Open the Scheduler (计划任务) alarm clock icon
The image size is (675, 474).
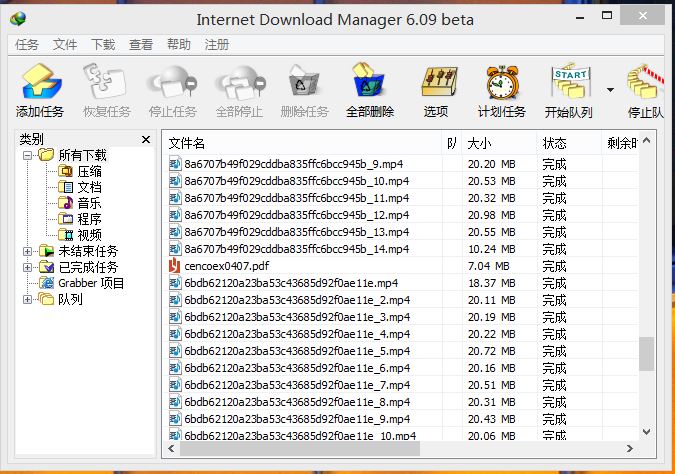coord(502,82)
